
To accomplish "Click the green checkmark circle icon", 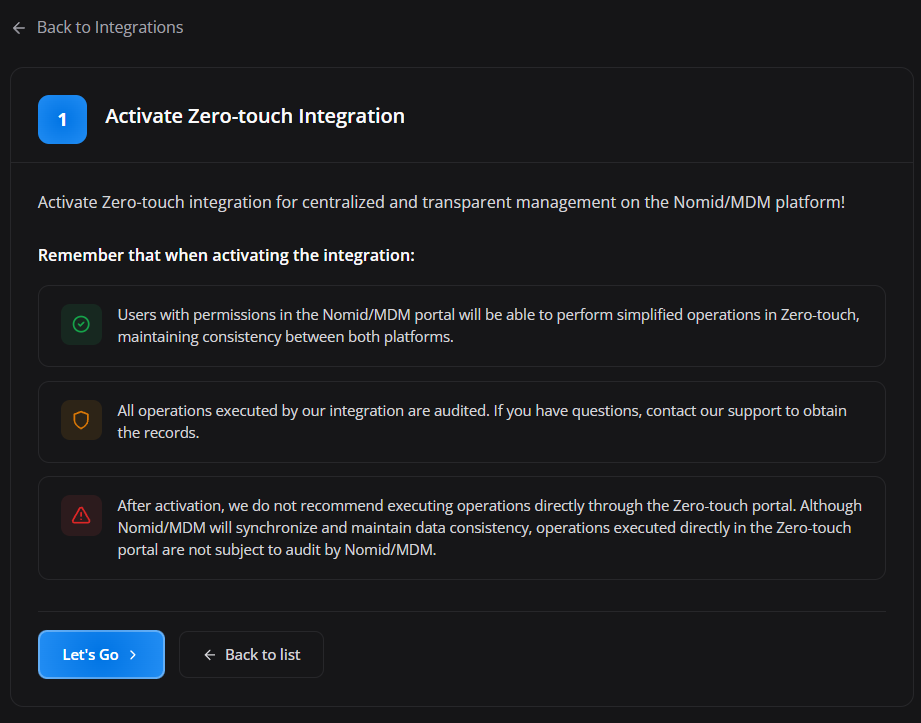I will (81, 324).
